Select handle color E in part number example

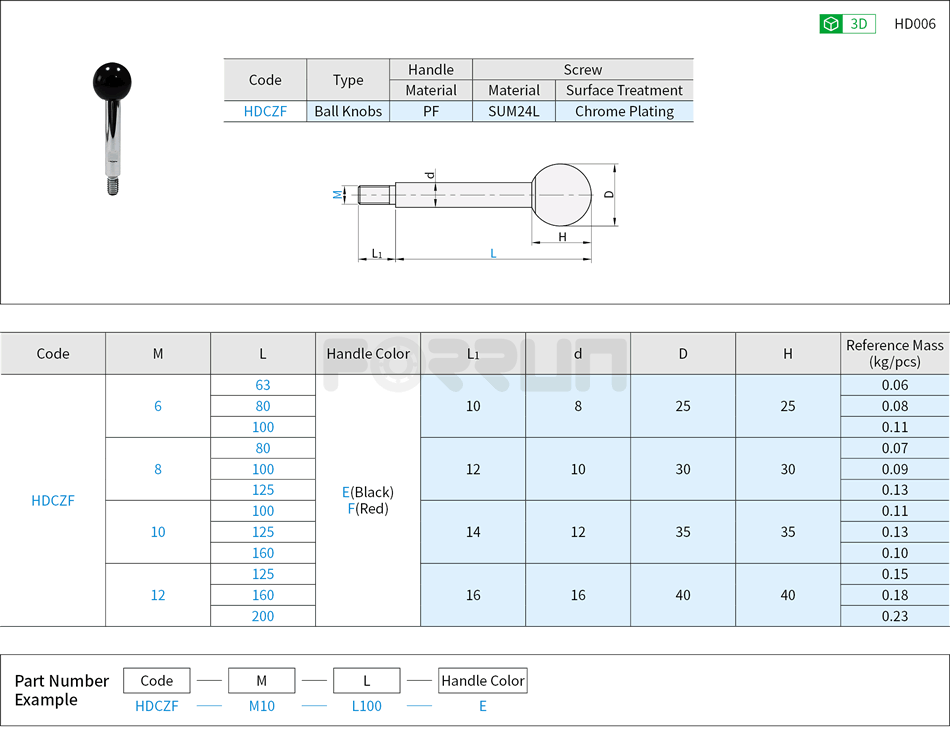point(482,706)
